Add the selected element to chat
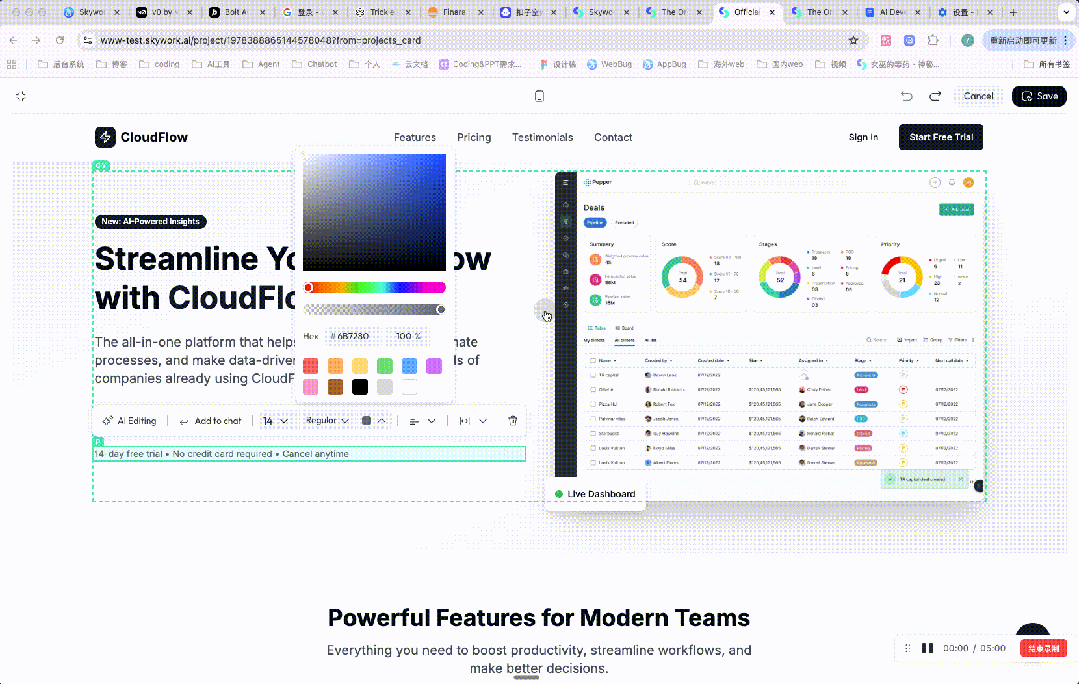The height and width of the screenshot is (684, 1079). click(x=210, y=420)
